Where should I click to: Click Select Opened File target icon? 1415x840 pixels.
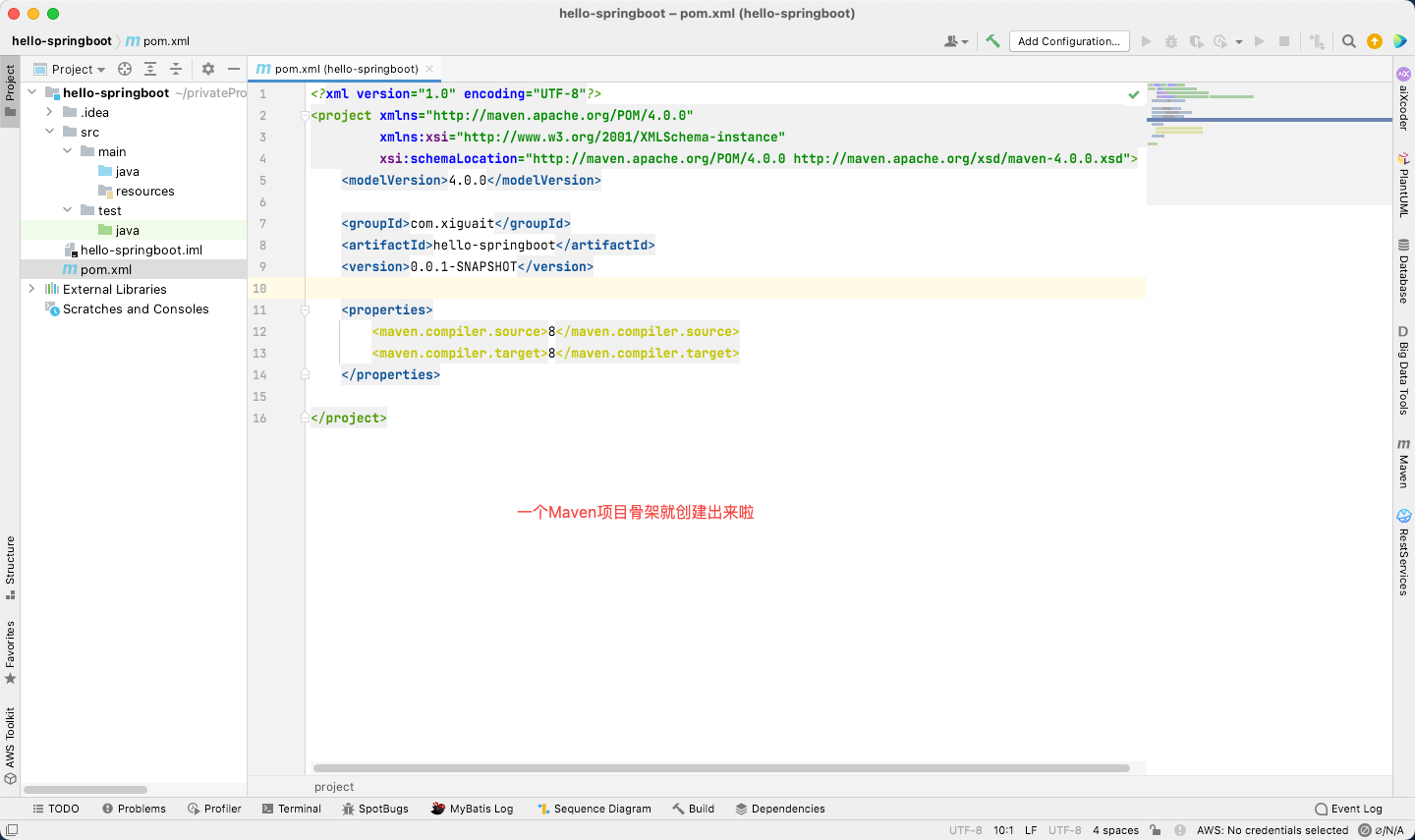coord(125,69)
